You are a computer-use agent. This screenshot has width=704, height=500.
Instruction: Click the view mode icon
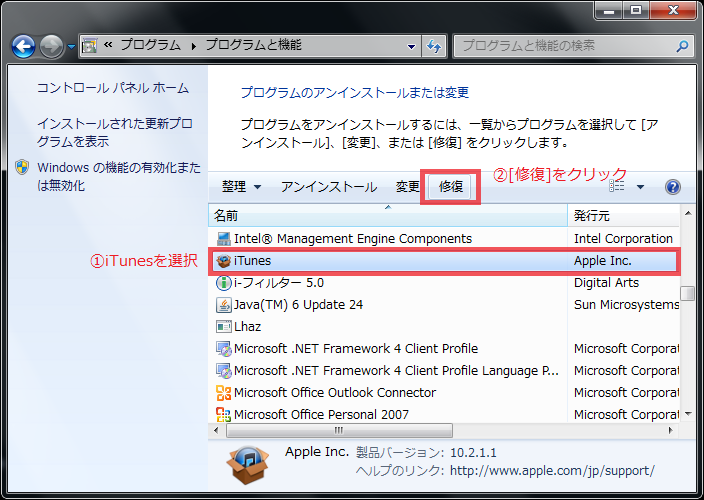pos(616,187)
